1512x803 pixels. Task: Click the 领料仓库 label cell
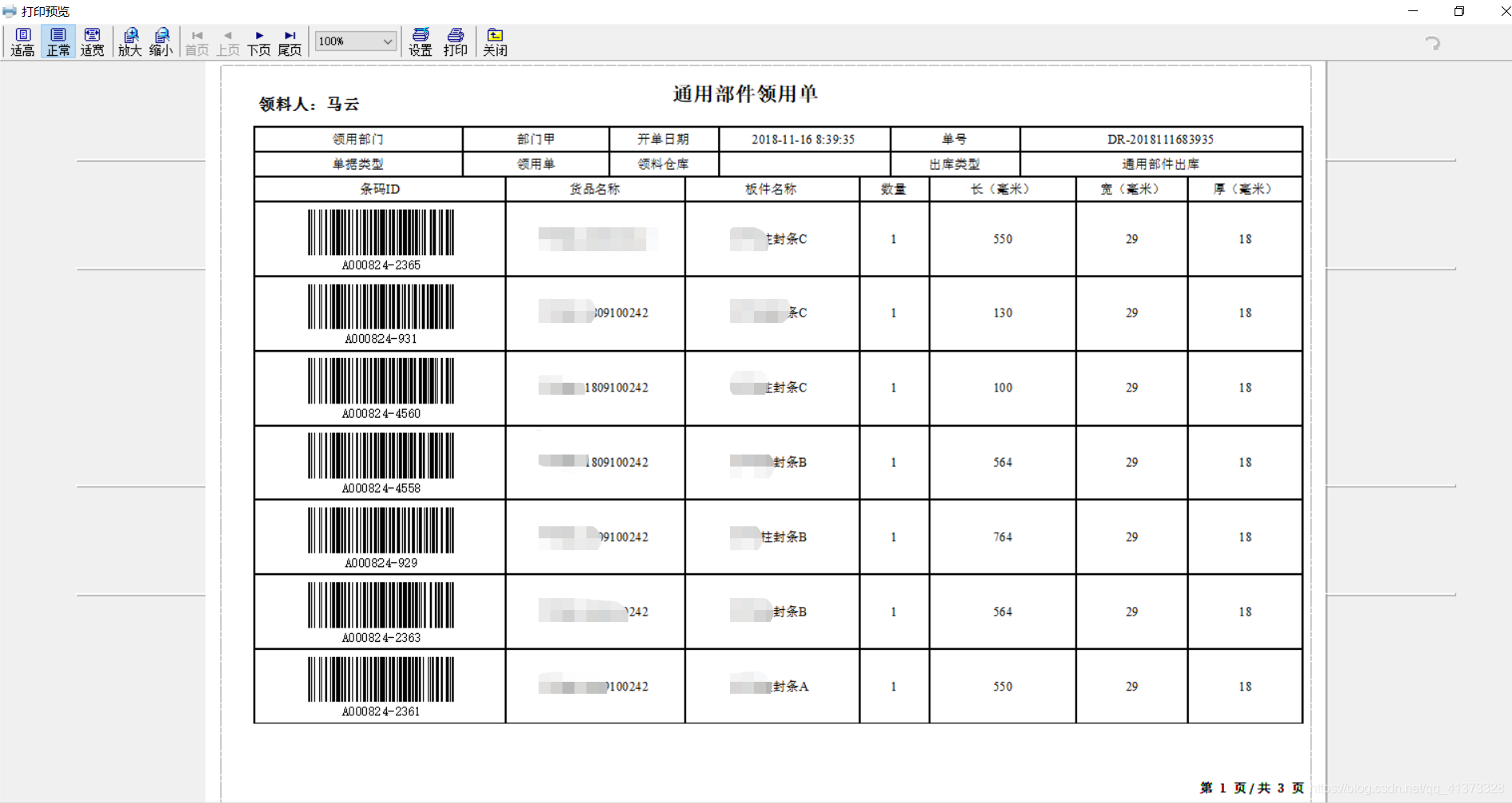[664, 163]
